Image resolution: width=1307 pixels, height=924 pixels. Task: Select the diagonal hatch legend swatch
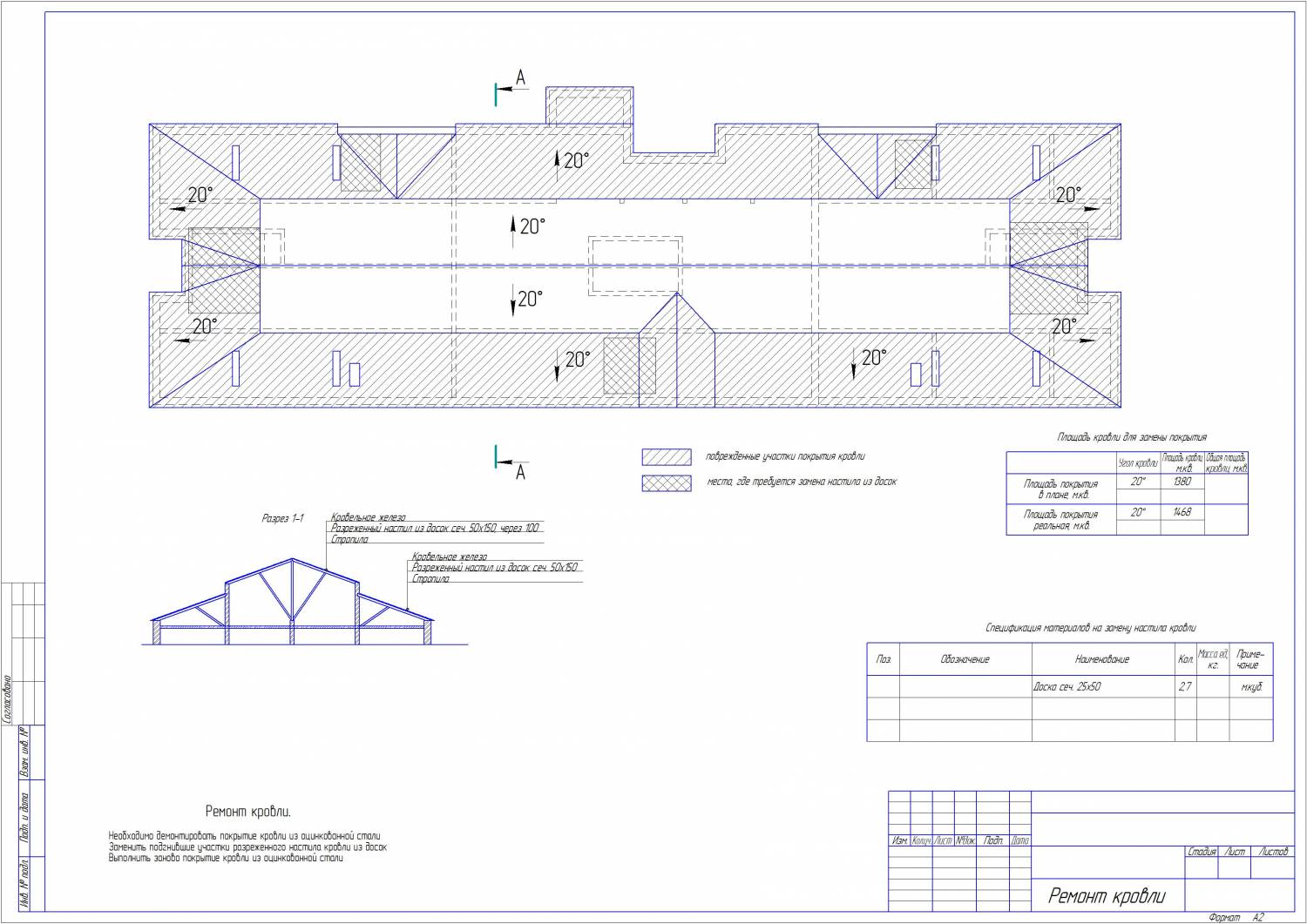point(667,457)
